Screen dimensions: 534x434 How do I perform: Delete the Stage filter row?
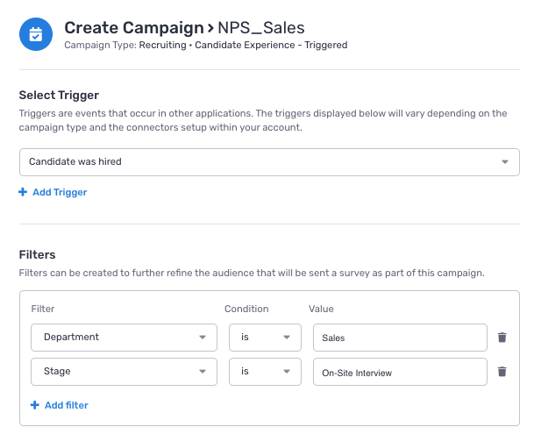point(502,371)
